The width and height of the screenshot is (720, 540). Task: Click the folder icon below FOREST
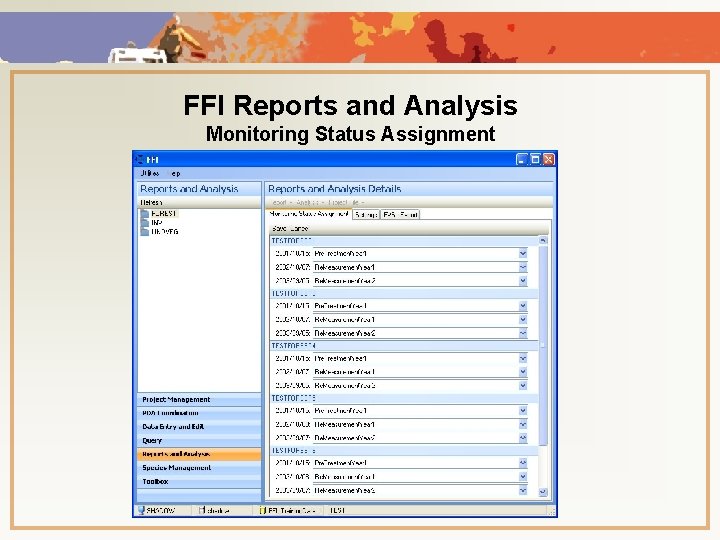(145, 223)
